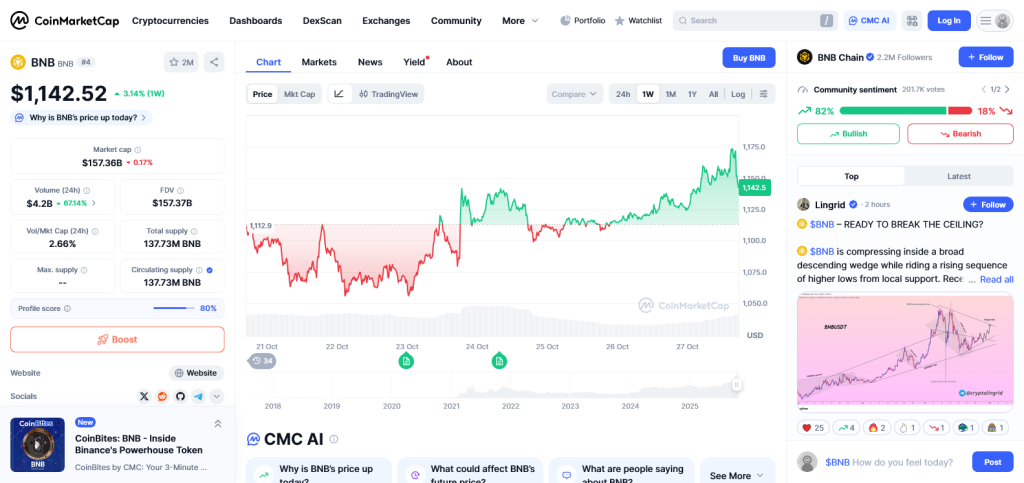Image resolution: width=1024 pixels, height=483 pixels.
Task: Open BNB's Telegram social icon
Action: 198,397
